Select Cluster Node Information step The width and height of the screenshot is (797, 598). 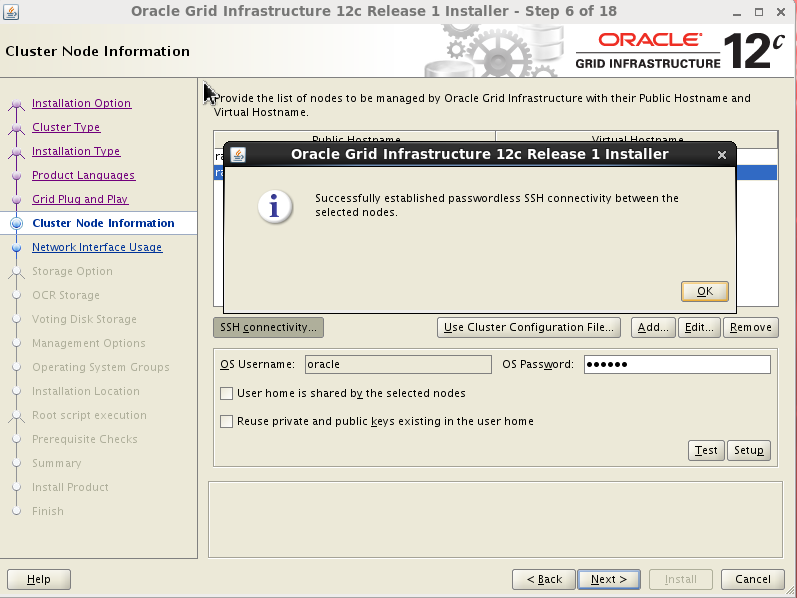(103, 223)
